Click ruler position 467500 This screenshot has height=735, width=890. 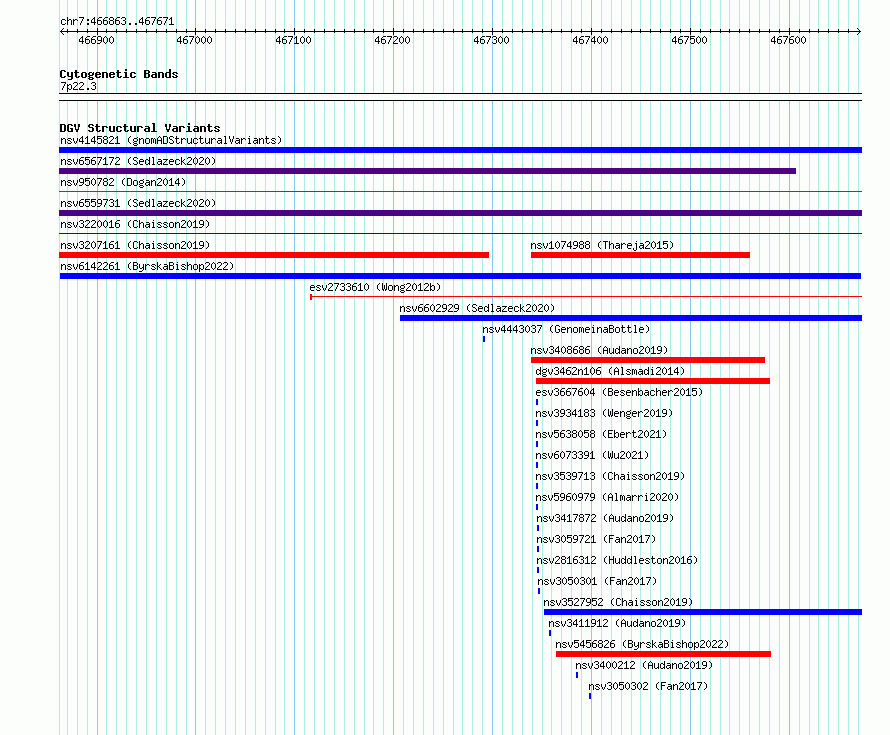[690, 40]
